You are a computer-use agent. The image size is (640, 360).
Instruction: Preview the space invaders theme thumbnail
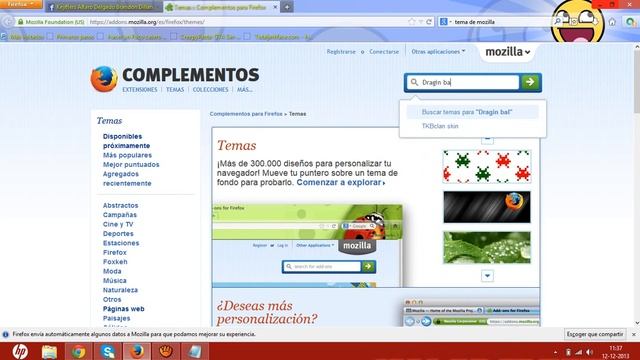tap(487, 166)
